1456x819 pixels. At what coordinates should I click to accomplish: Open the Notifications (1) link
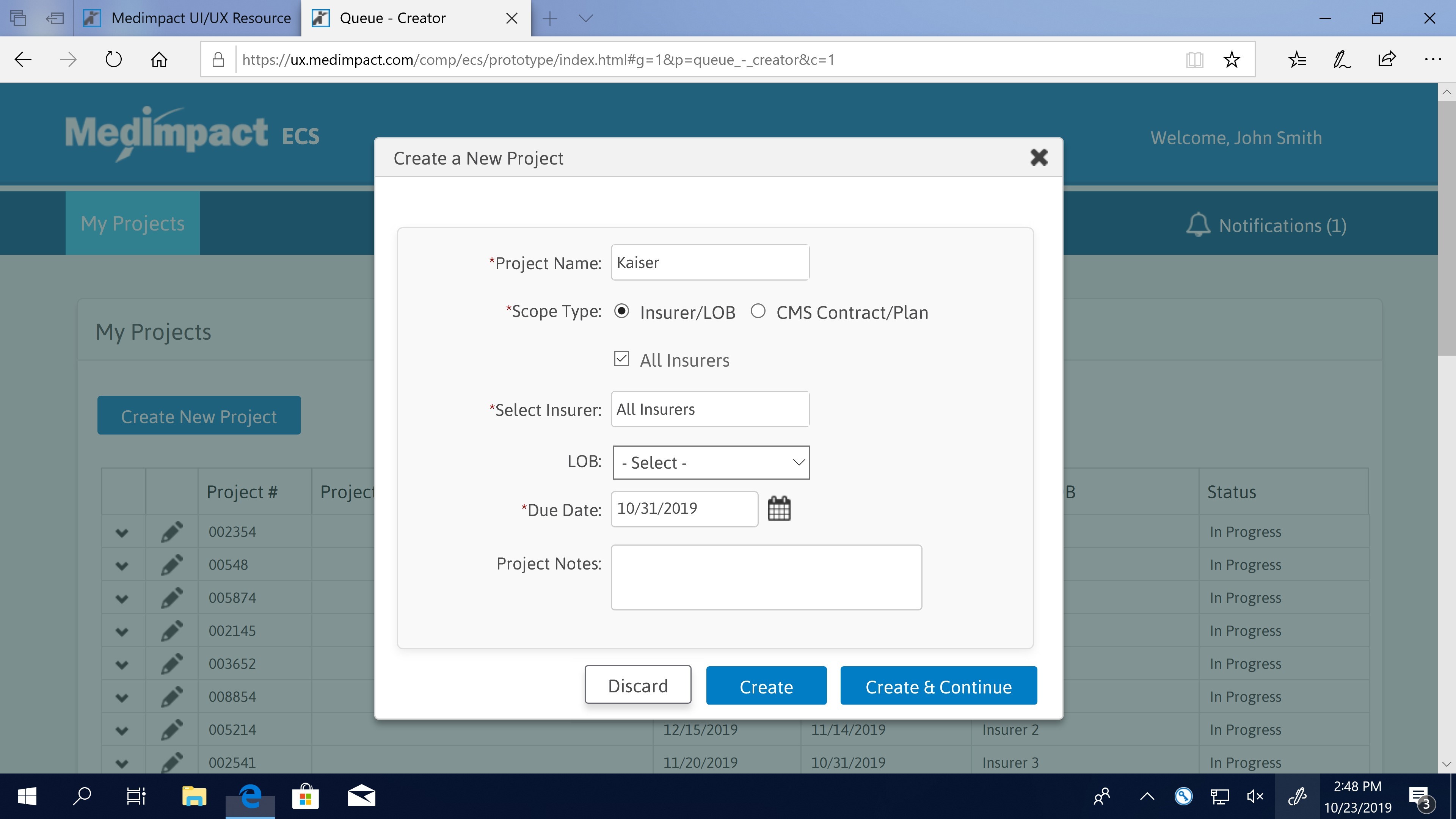pos(1282,226)
